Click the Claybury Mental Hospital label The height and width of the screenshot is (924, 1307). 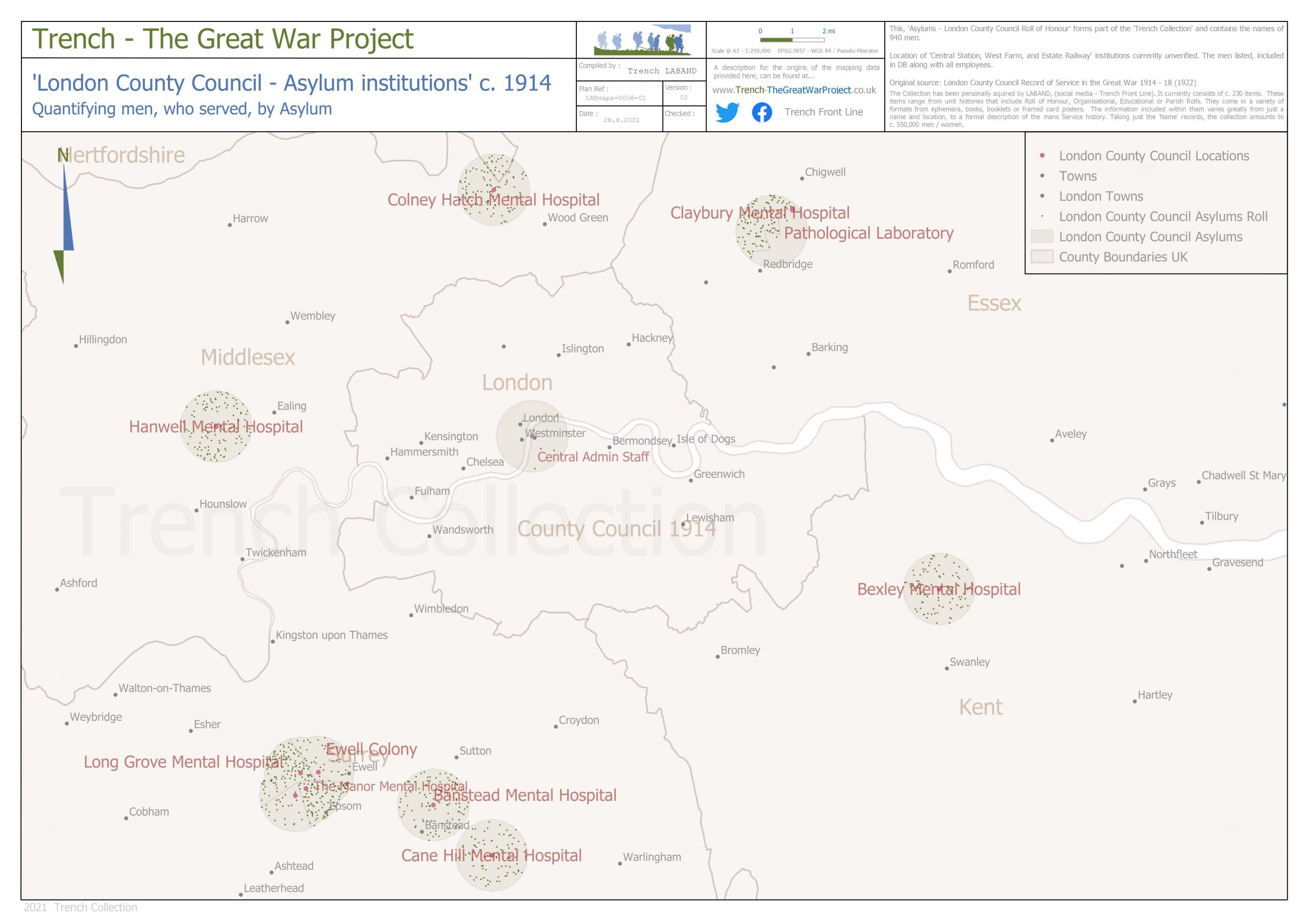pyautogui.click(x=759, y=213)
